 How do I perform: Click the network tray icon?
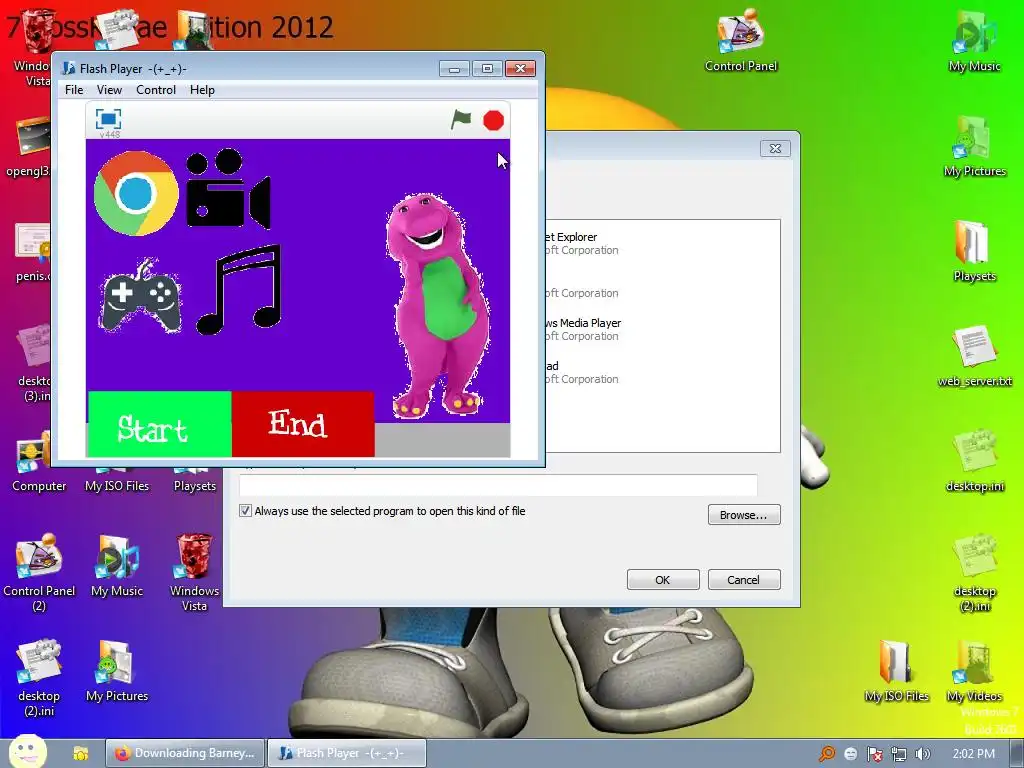[899, 754]
